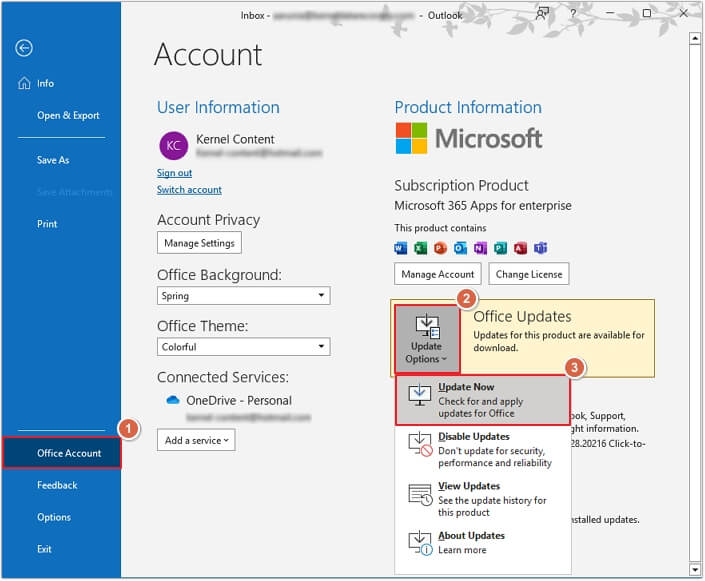Click the Switch account link
Image resolution: width=705 pixels, height=581 pixels.
[189, 189]
